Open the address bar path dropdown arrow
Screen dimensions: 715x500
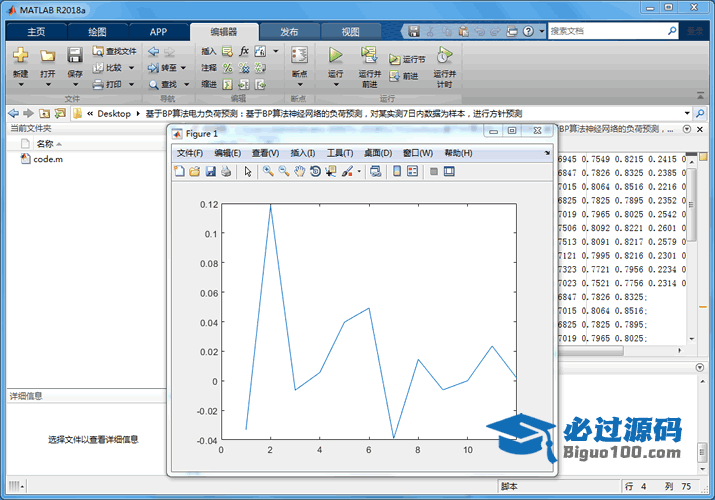[687, 113]
